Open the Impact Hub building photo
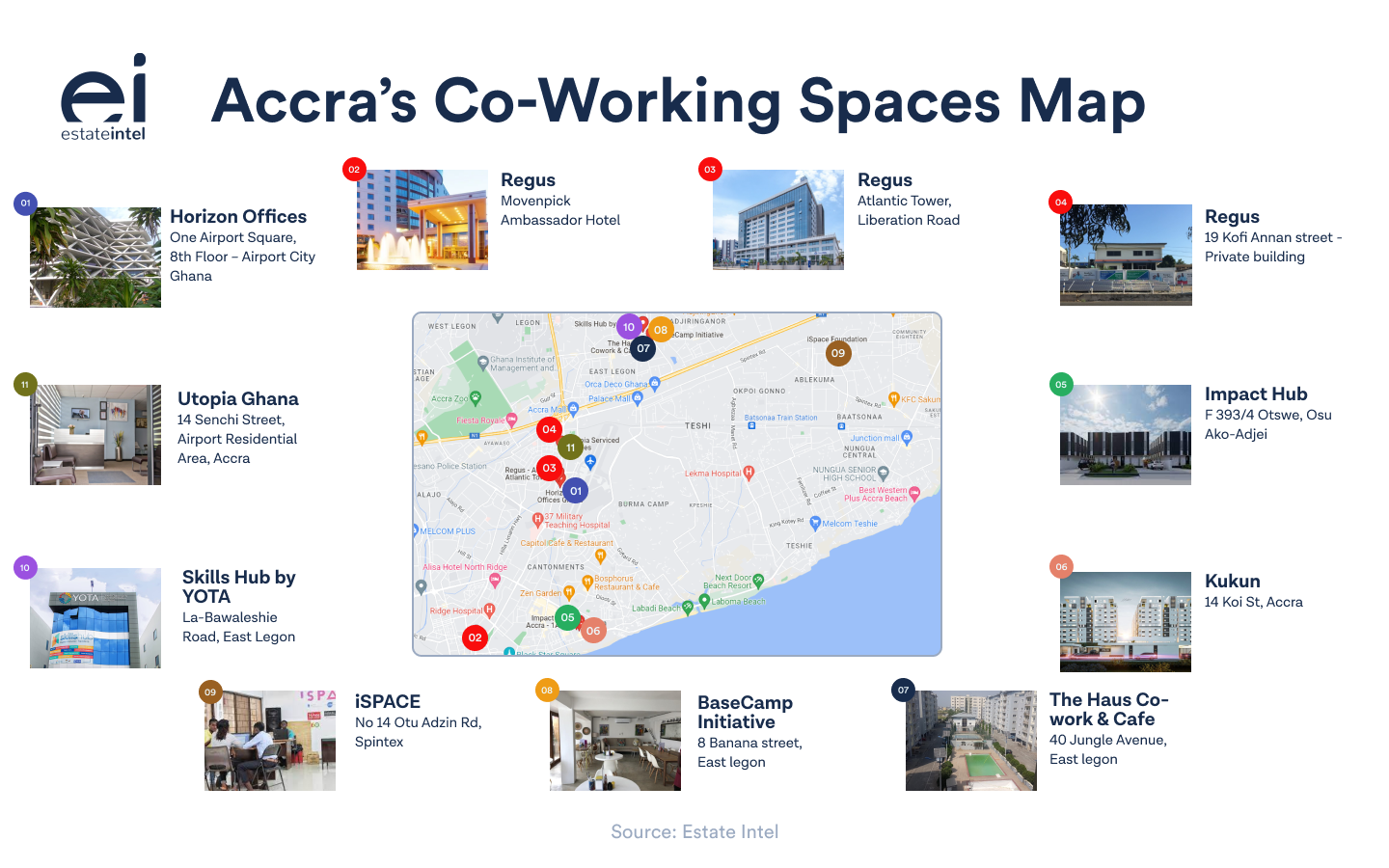This screenshot has width=1389, height=868. pos(1126,435)
